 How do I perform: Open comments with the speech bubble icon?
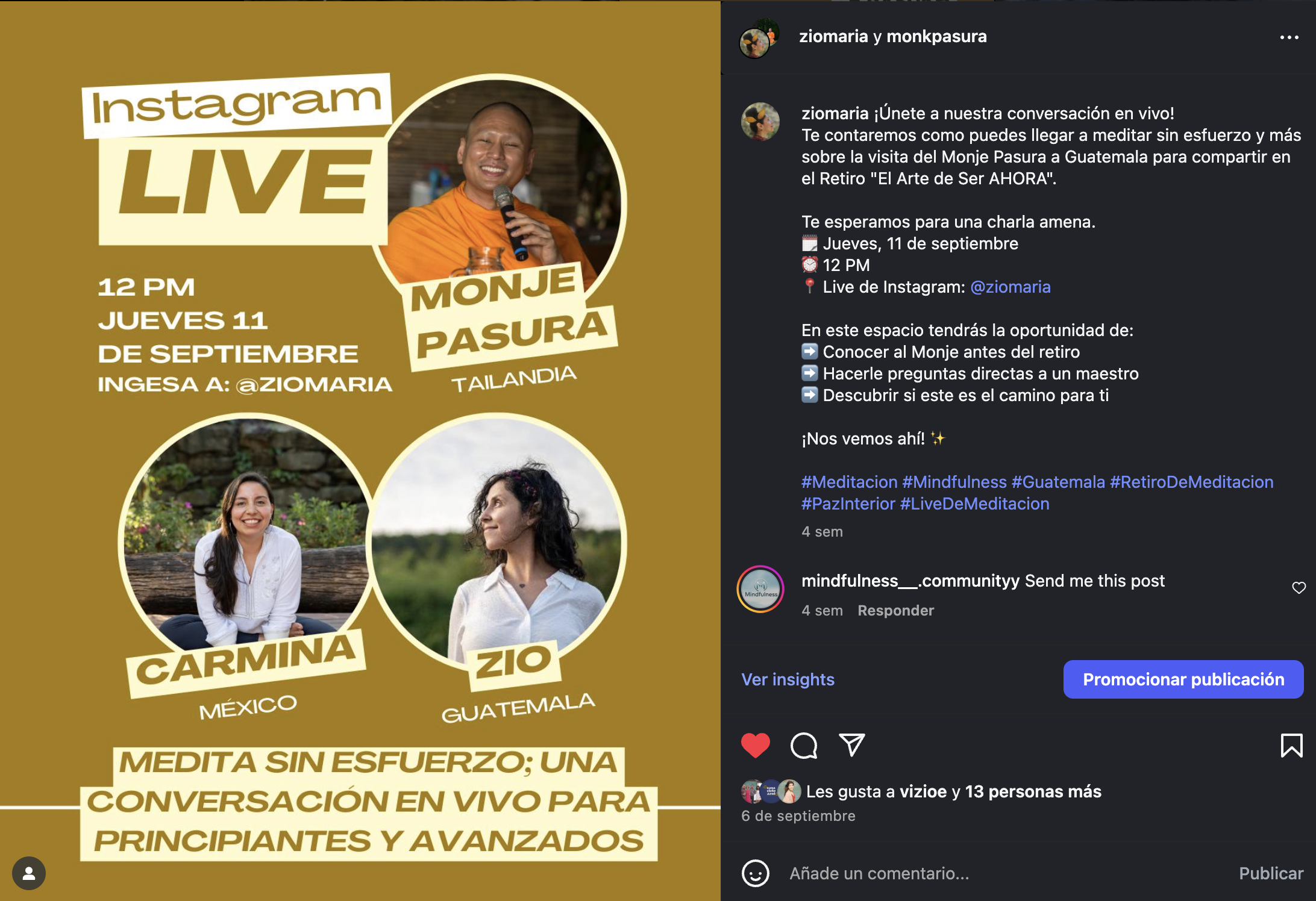(x=804, y=746)
